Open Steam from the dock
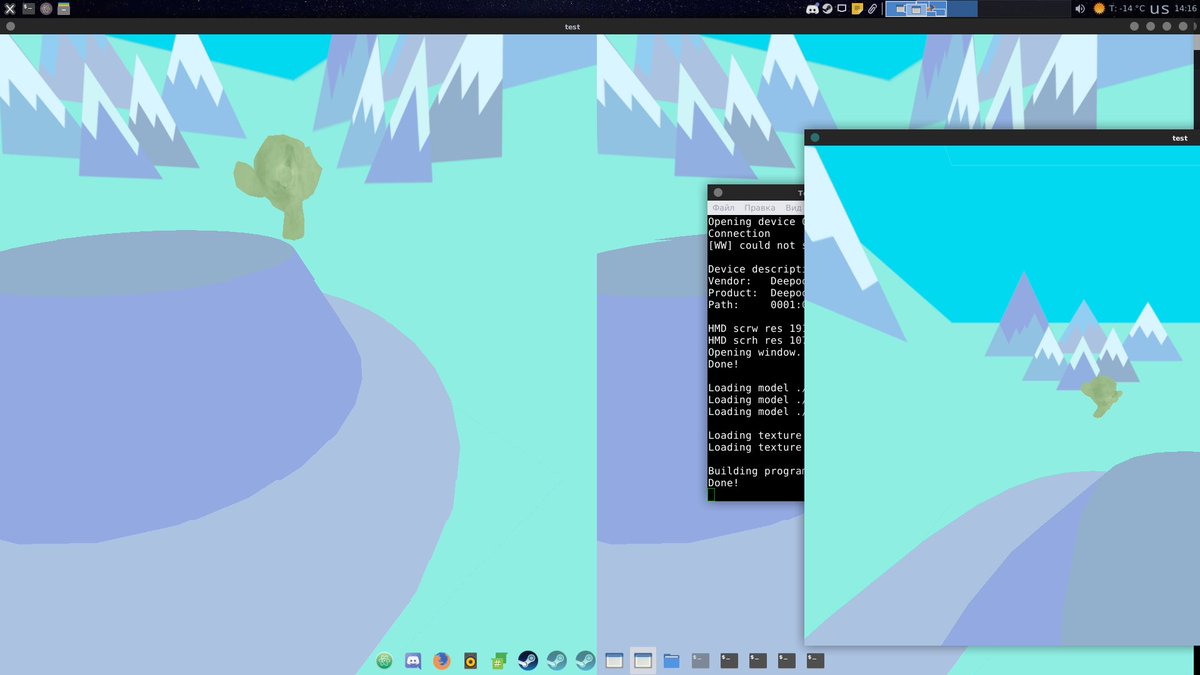Viewport: 1200px width, 675px height. point(526,660)
